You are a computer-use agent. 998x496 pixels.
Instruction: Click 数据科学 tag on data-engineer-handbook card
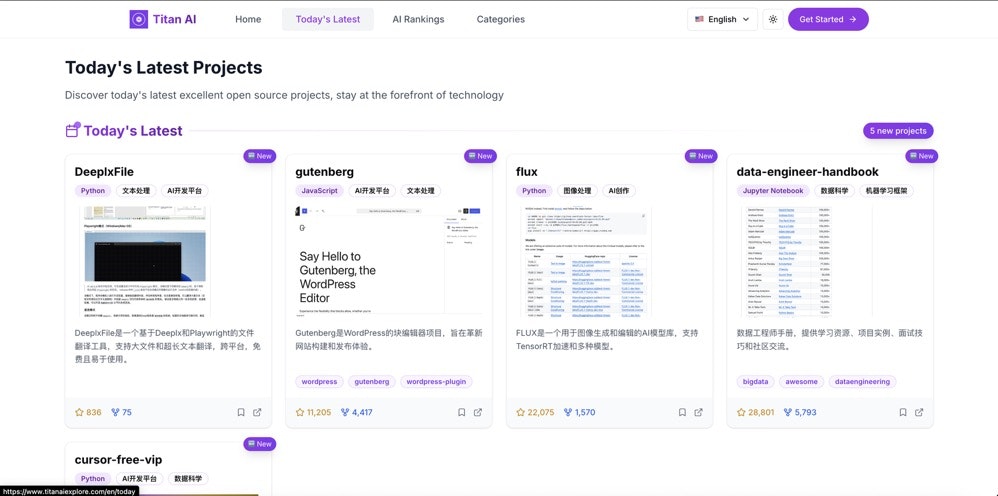click(835, 191)
